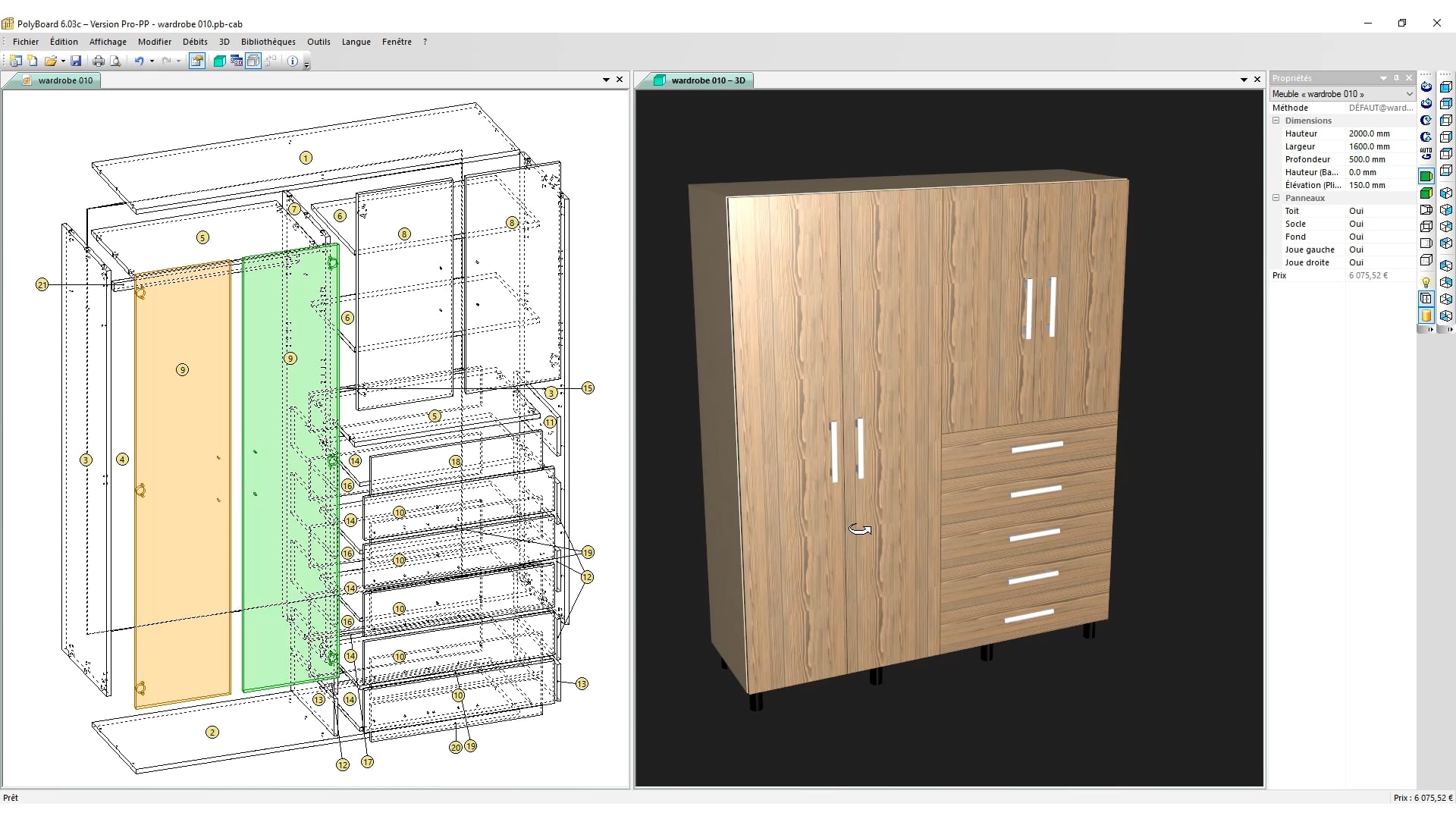Image resolution: width=1456 pixels, height=819 pixels.
Task: Toggle the Socle panel setting
Action: [1357, 224]
